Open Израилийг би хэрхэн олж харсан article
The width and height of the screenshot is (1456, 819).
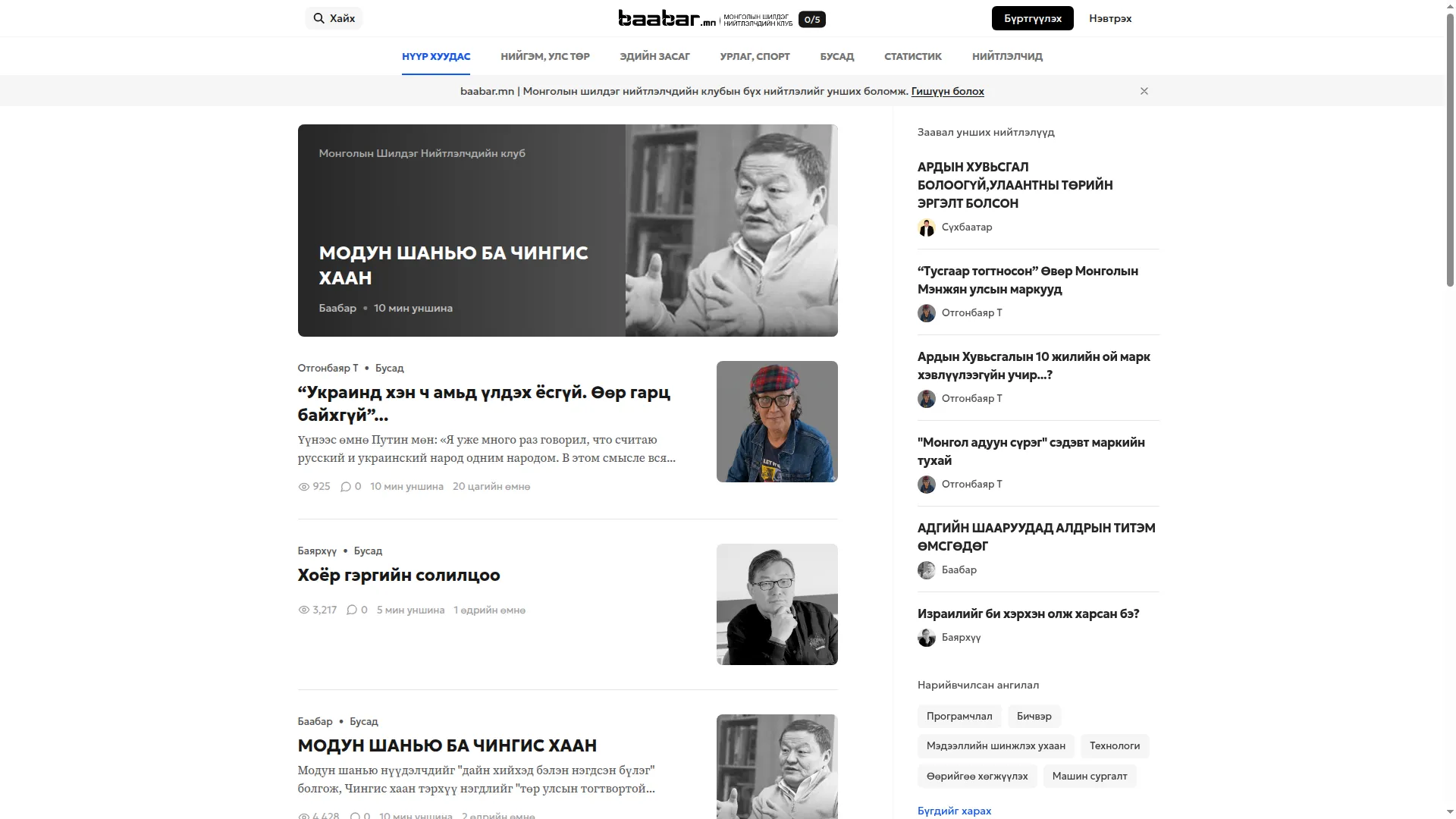pyautogui.click(x=1028, y=613)
